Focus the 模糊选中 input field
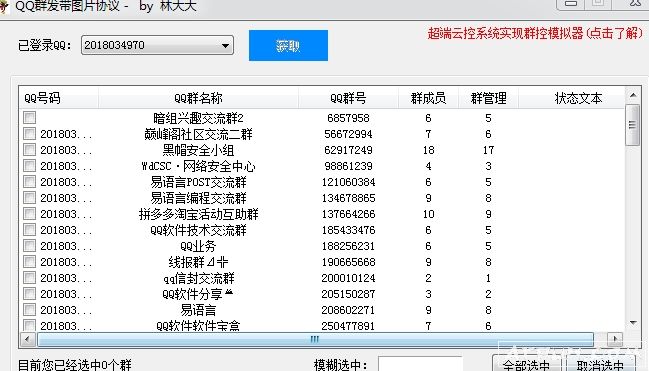 click(420, 364)
